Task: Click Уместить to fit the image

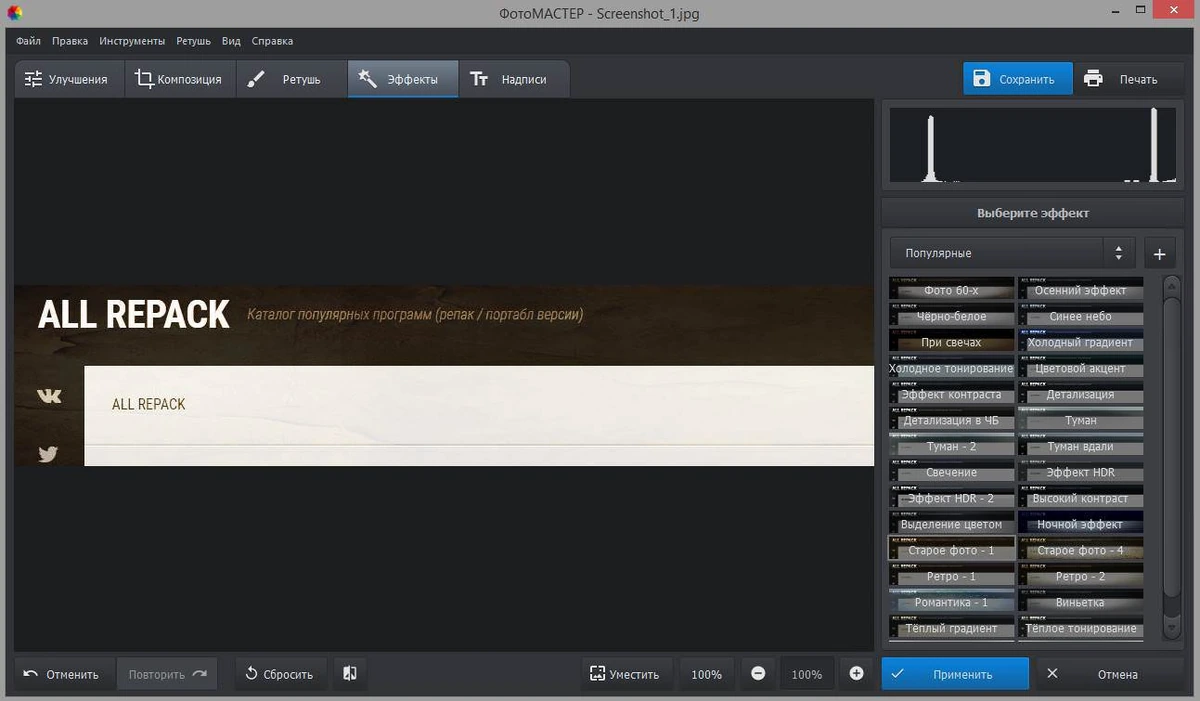Action: point(625,674)
